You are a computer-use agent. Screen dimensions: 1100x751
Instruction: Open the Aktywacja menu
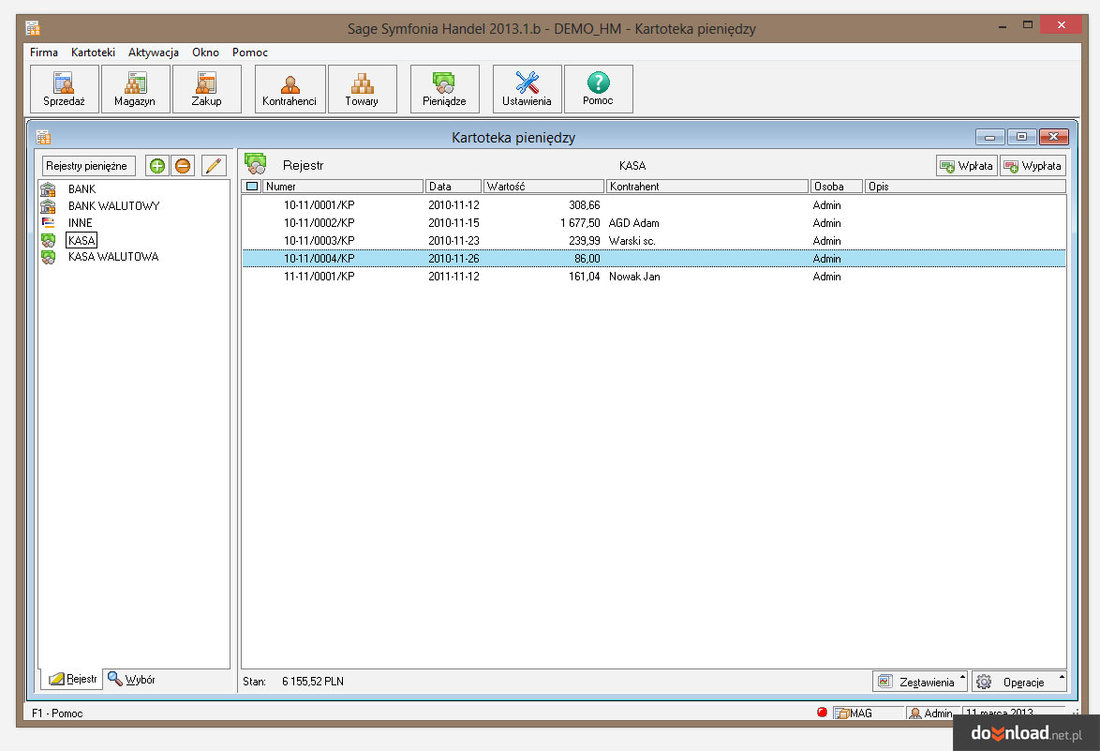[x=153, y=53]
